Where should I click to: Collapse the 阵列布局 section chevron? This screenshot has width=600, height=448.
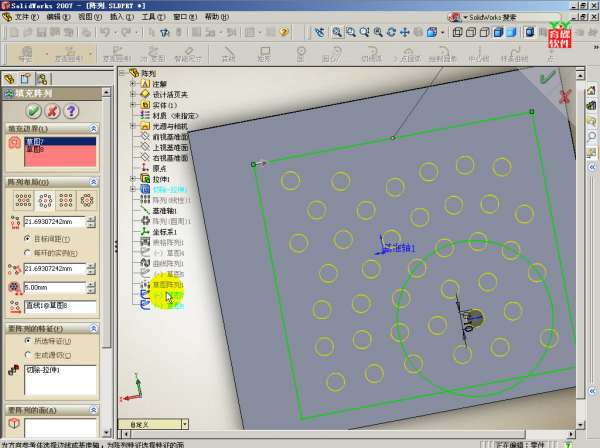93,182
